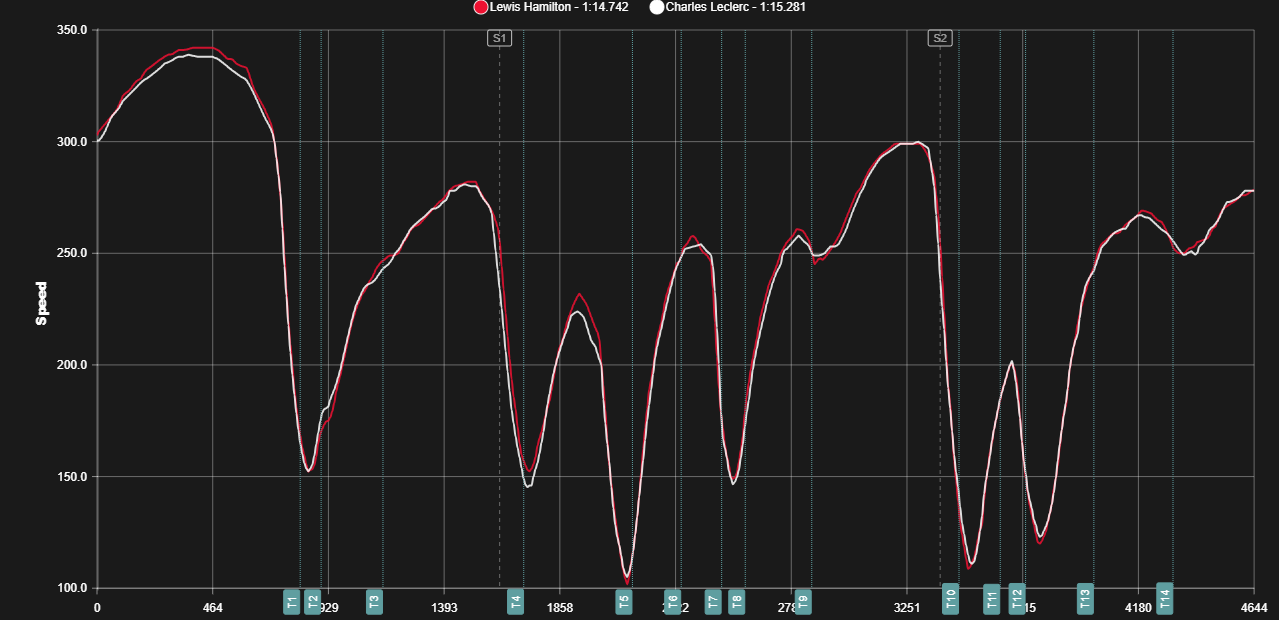Select the S1 sector marker
This screenshot has width=1279, height=620.
500,38
